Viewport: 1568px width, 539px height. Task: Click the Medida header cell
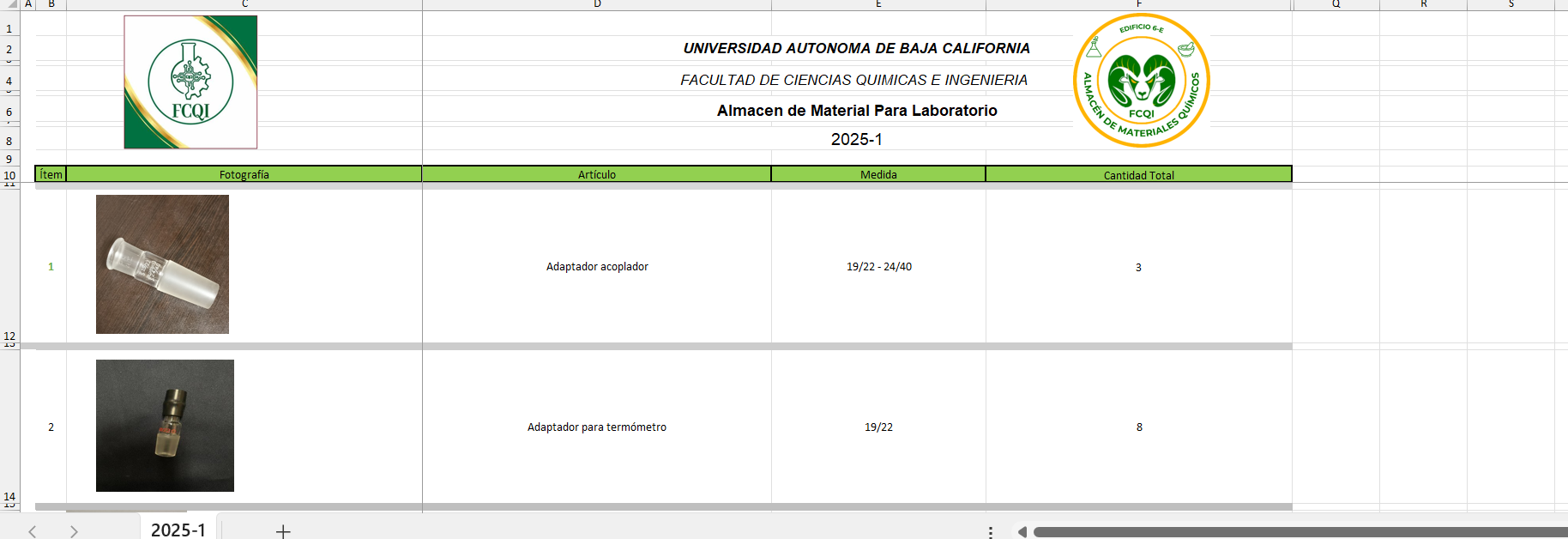click(x=878, y=174)
